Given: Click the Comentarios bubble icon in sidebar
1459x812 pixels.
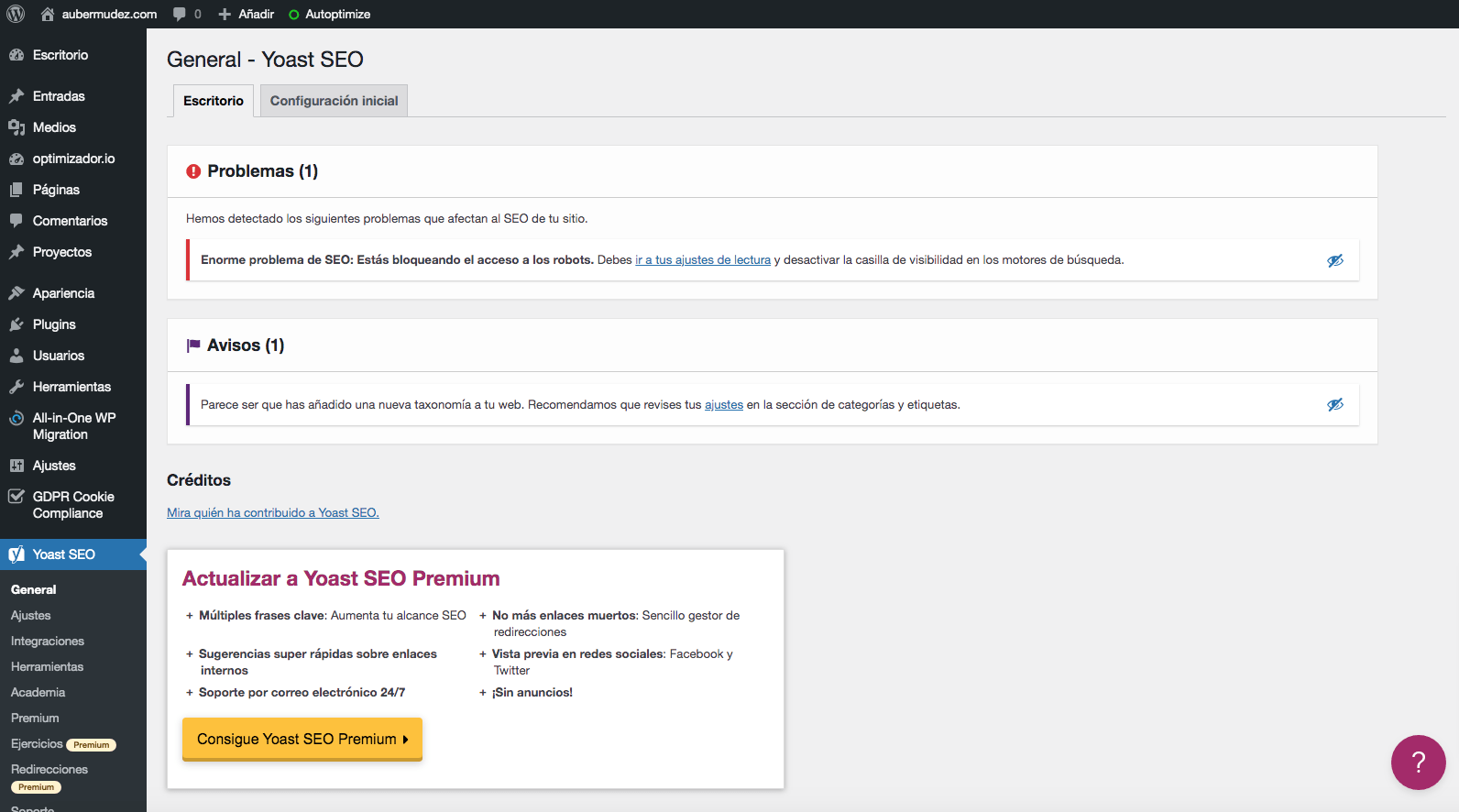Looking at the screenshot, I should (16, 221).
